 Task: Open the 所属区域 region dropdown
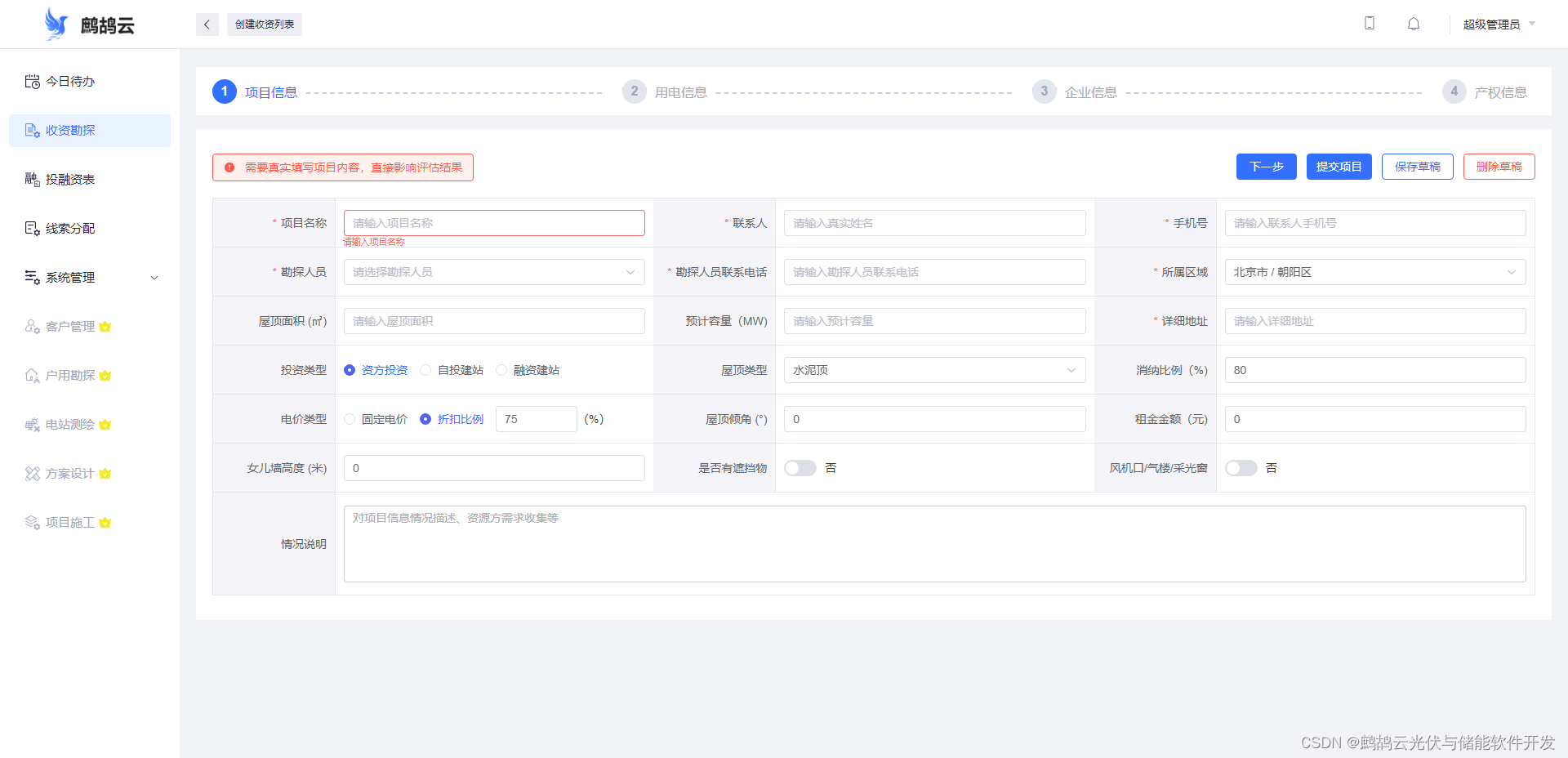pyautogui.click(x=1375, y=272)
